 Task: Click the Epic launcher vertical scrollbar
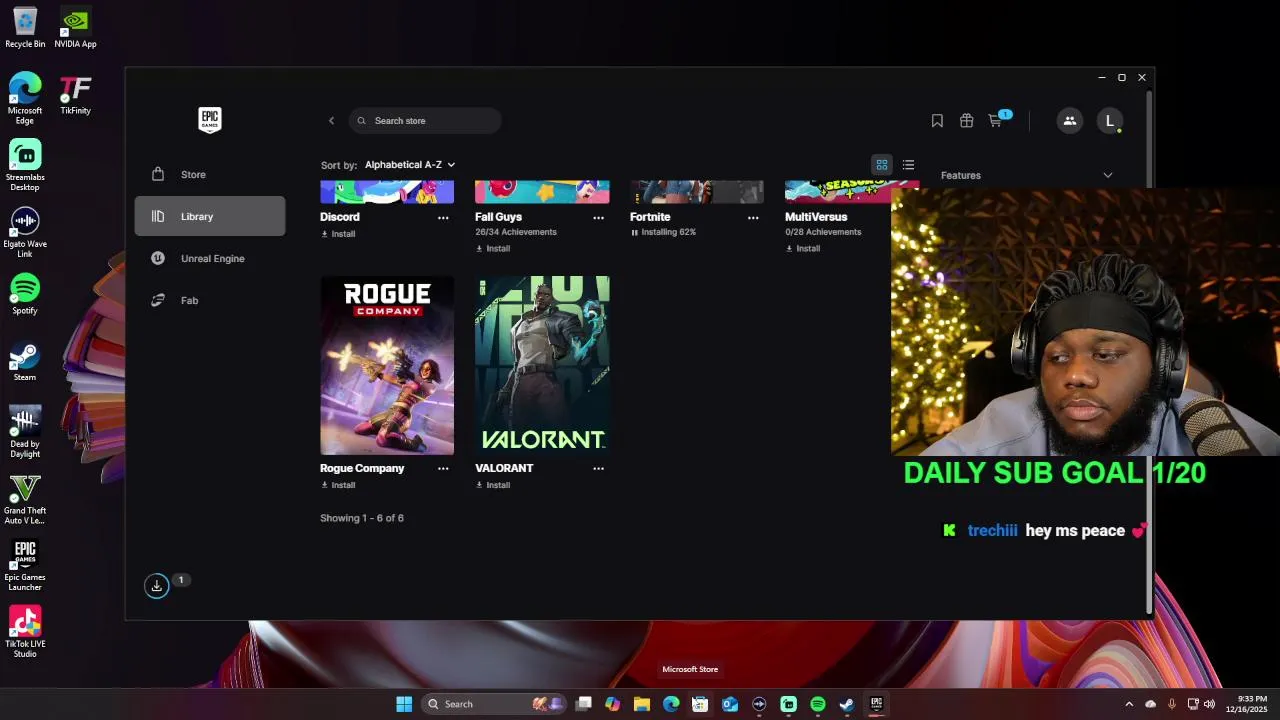[x=1149, y=350]
